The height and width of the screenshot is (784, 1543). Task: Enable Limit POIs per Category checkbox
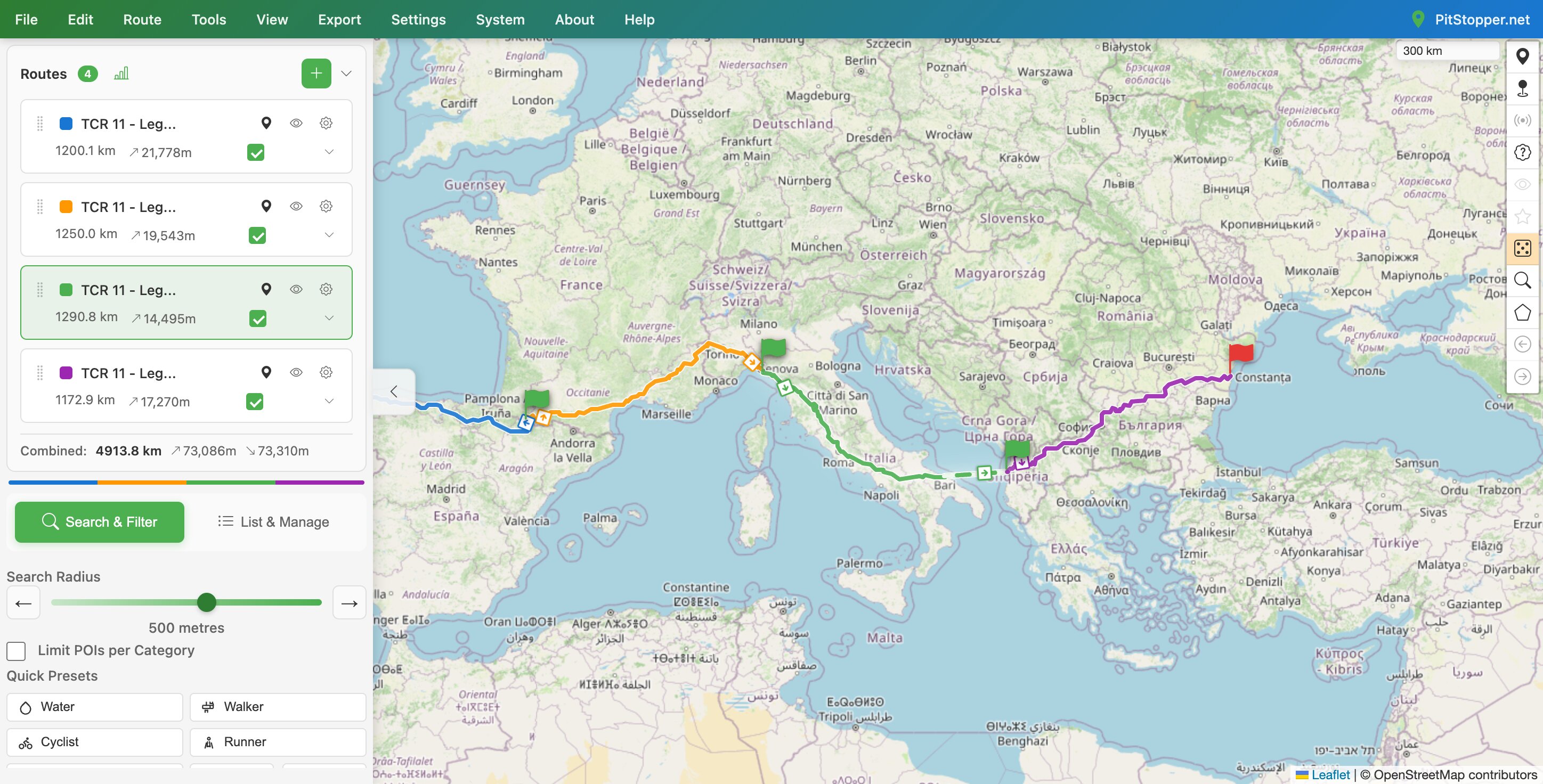16,651
